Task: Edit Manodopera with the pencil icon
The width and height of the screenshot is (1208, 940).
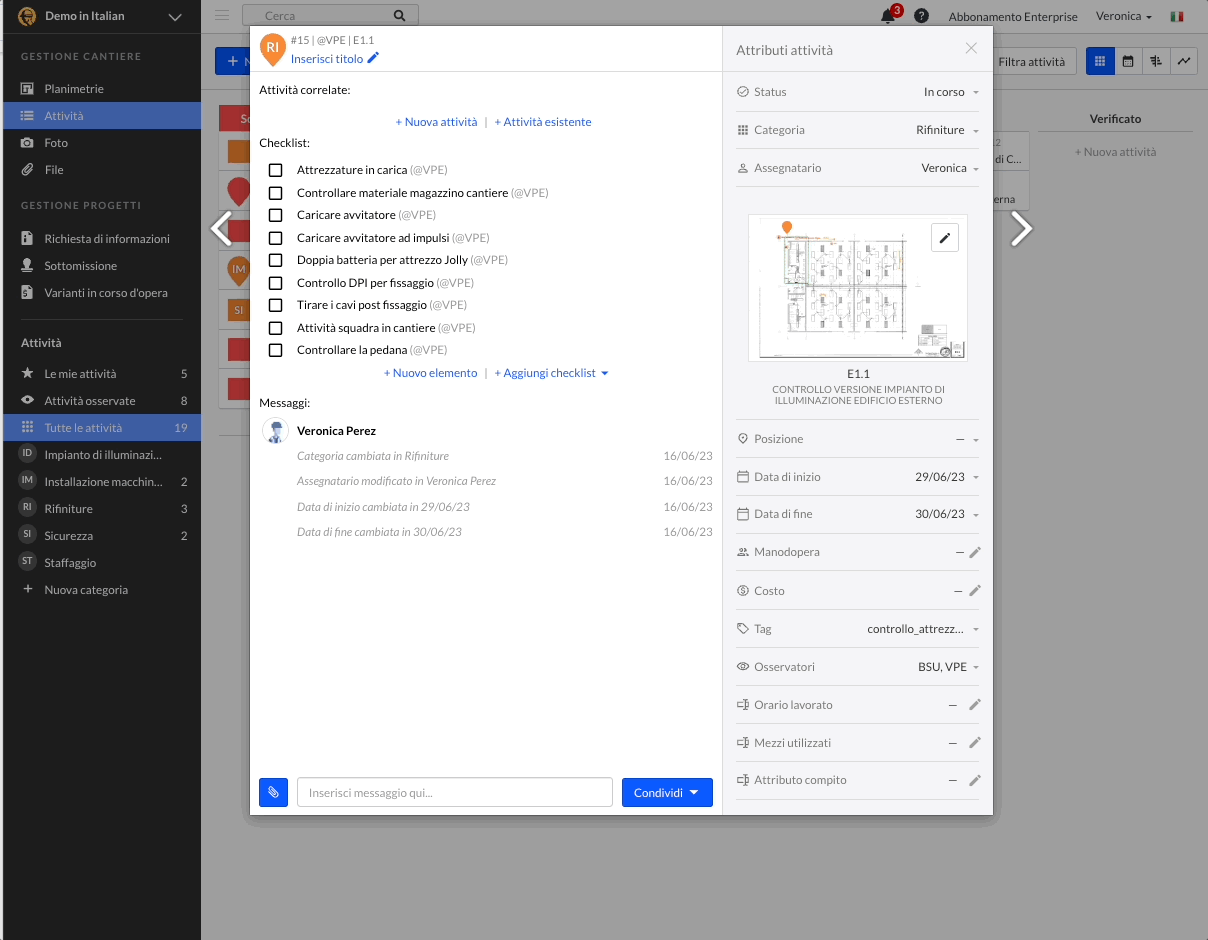Action: tap(975, 552)
